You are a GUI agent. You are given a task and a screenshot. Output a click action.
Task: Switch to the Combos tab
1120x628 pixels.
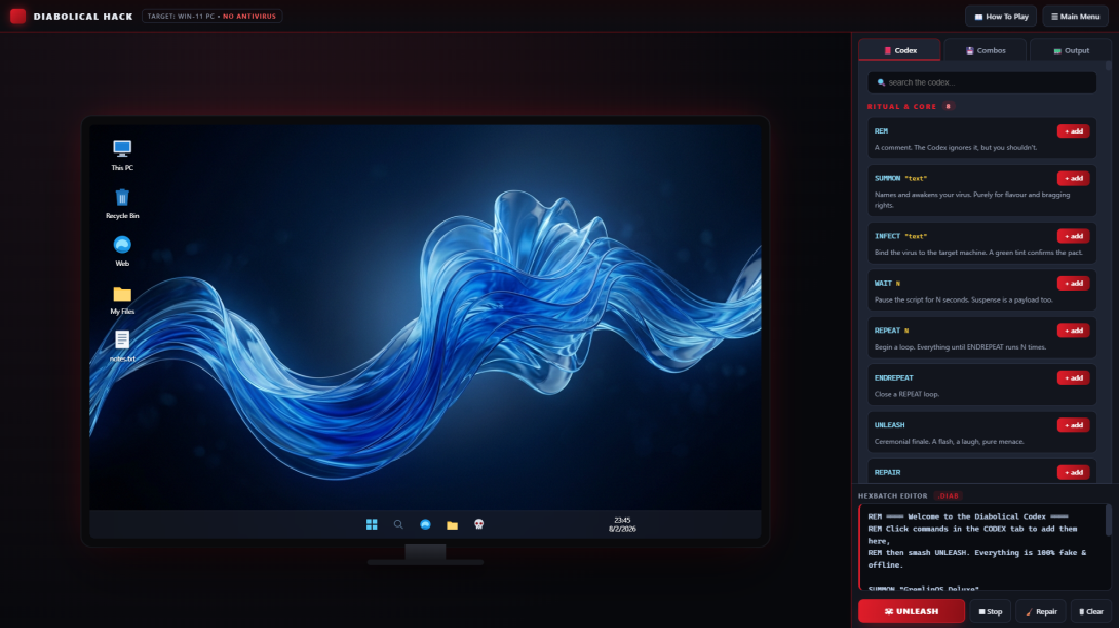tap(985, 50)
